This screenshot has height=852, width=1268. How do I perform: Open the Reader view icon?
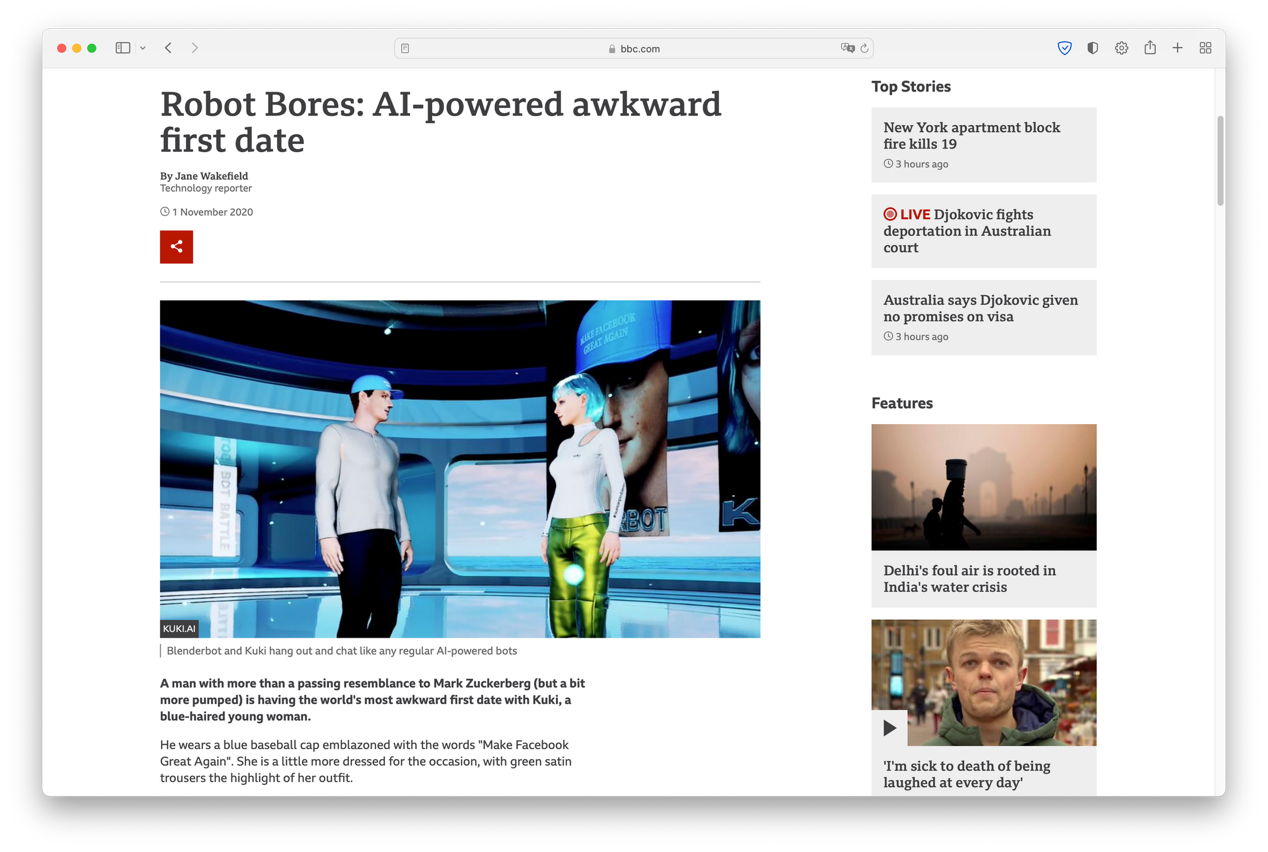(405, 48)
